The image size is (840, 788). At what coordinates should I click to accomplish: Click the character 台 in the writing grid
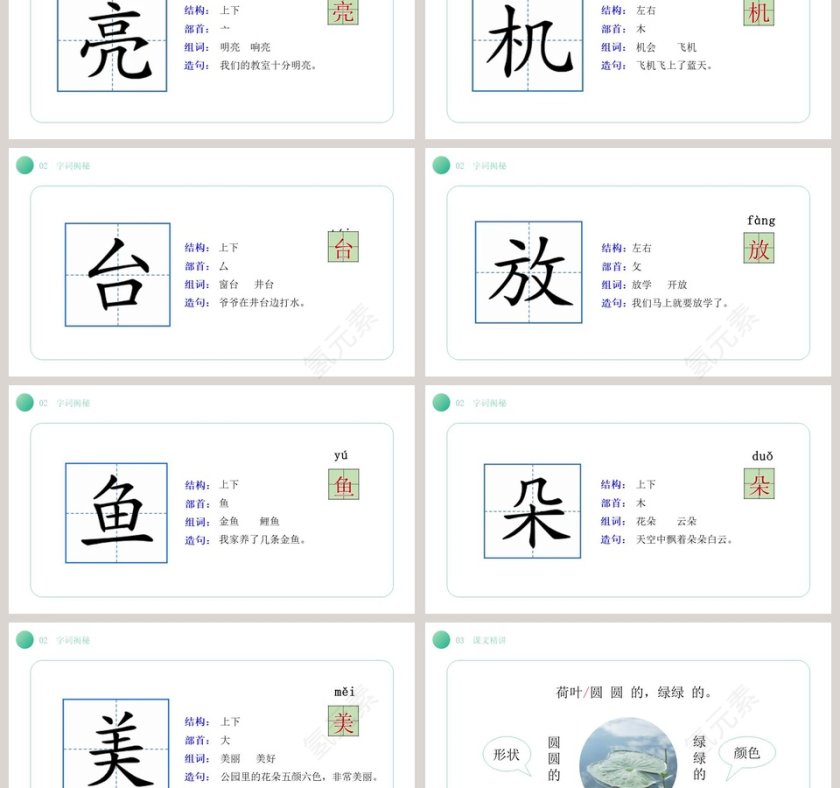click(114, 273)
